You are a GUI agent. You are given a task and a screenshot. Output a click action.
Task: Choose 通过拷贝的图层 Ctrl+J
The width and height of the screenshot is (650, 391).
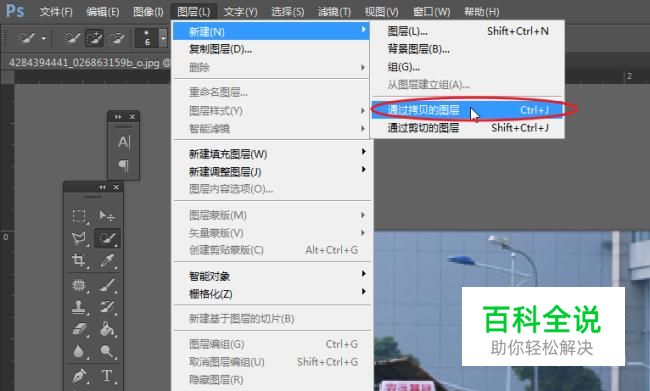467,110
